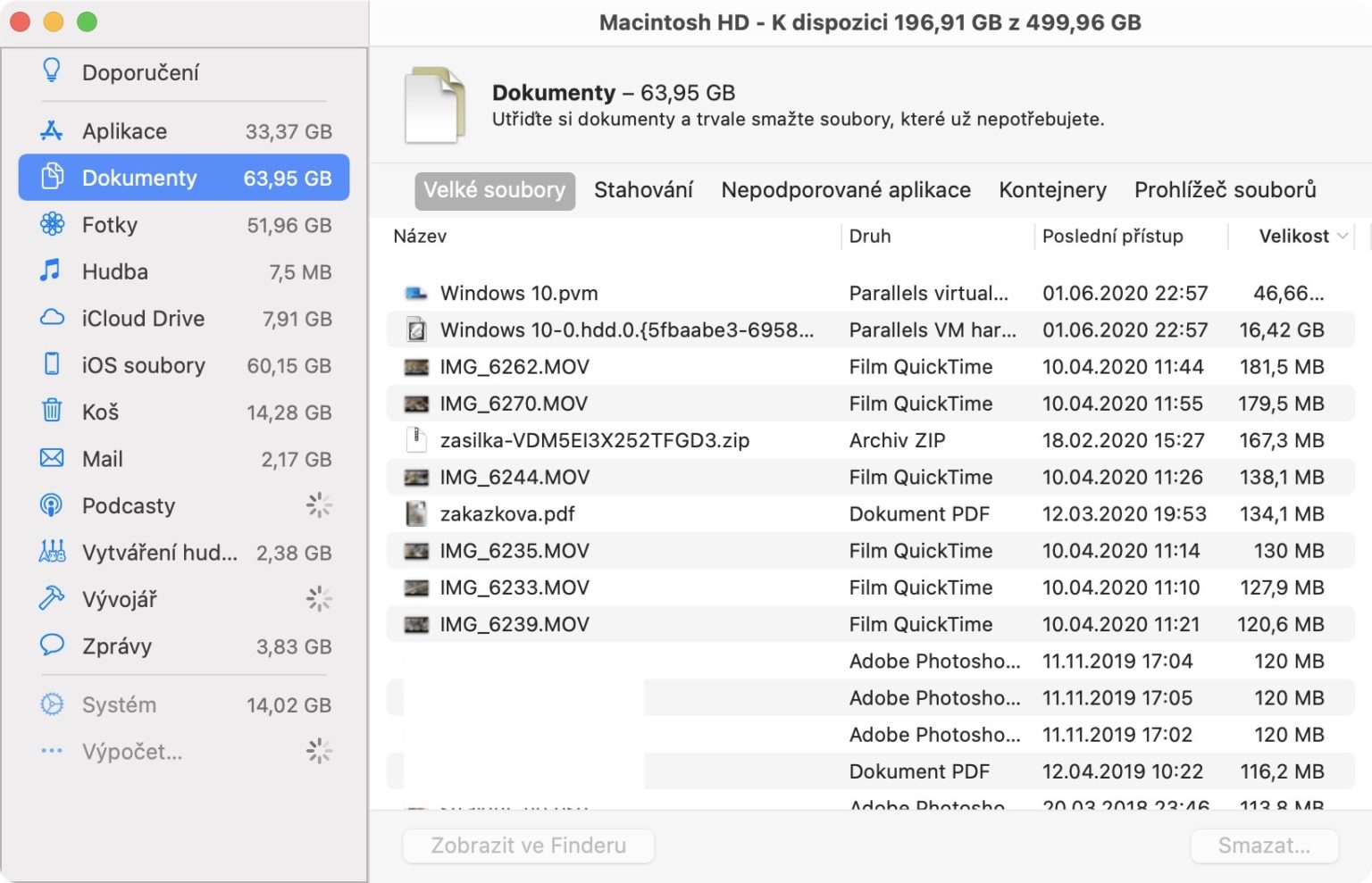Click the Koš trash icon
Screen dimensions: 1372x883
[x=52, y=411]
